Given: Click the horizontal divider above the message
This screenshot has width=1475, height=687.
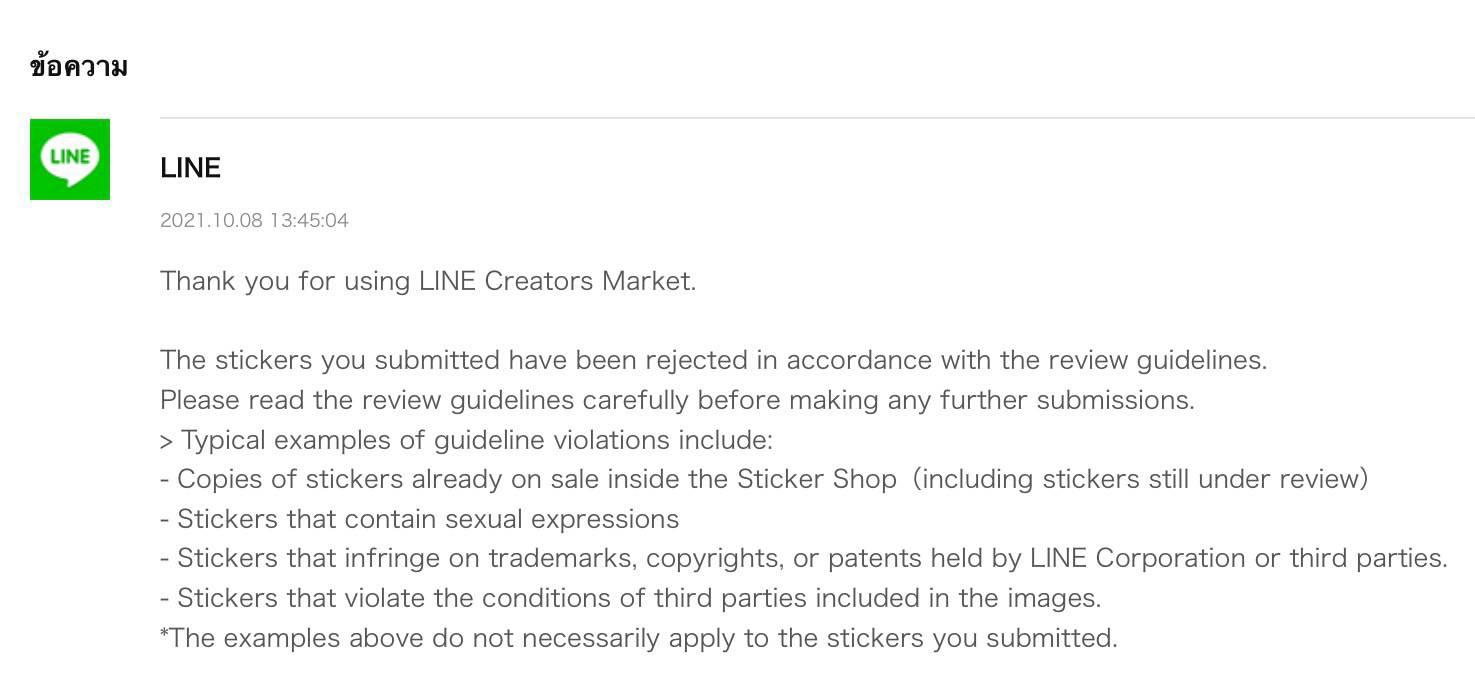Looking at the screenshot, I should (817, 117).
